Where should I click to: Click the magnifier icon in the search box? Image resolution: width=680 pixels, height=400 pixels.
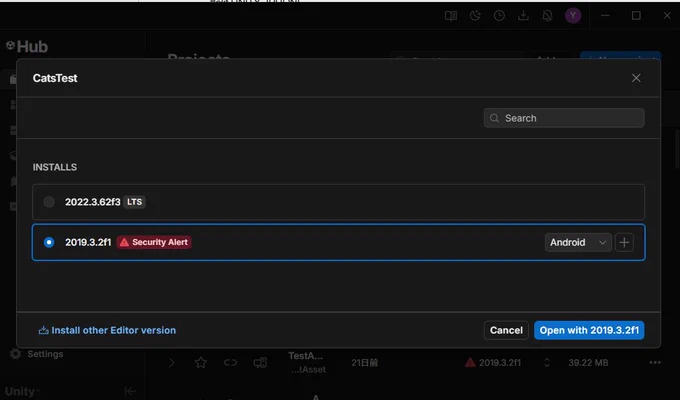(494, 118)
